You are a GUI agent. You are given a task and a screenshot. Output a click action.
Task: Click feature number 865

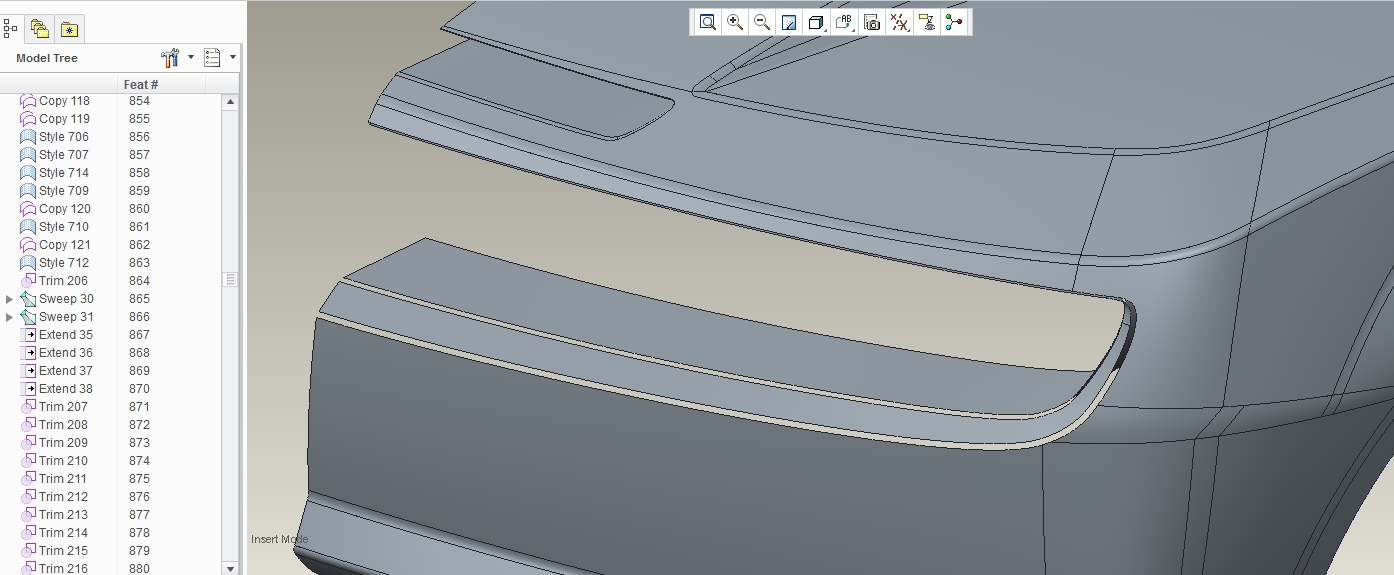(139, 299)
